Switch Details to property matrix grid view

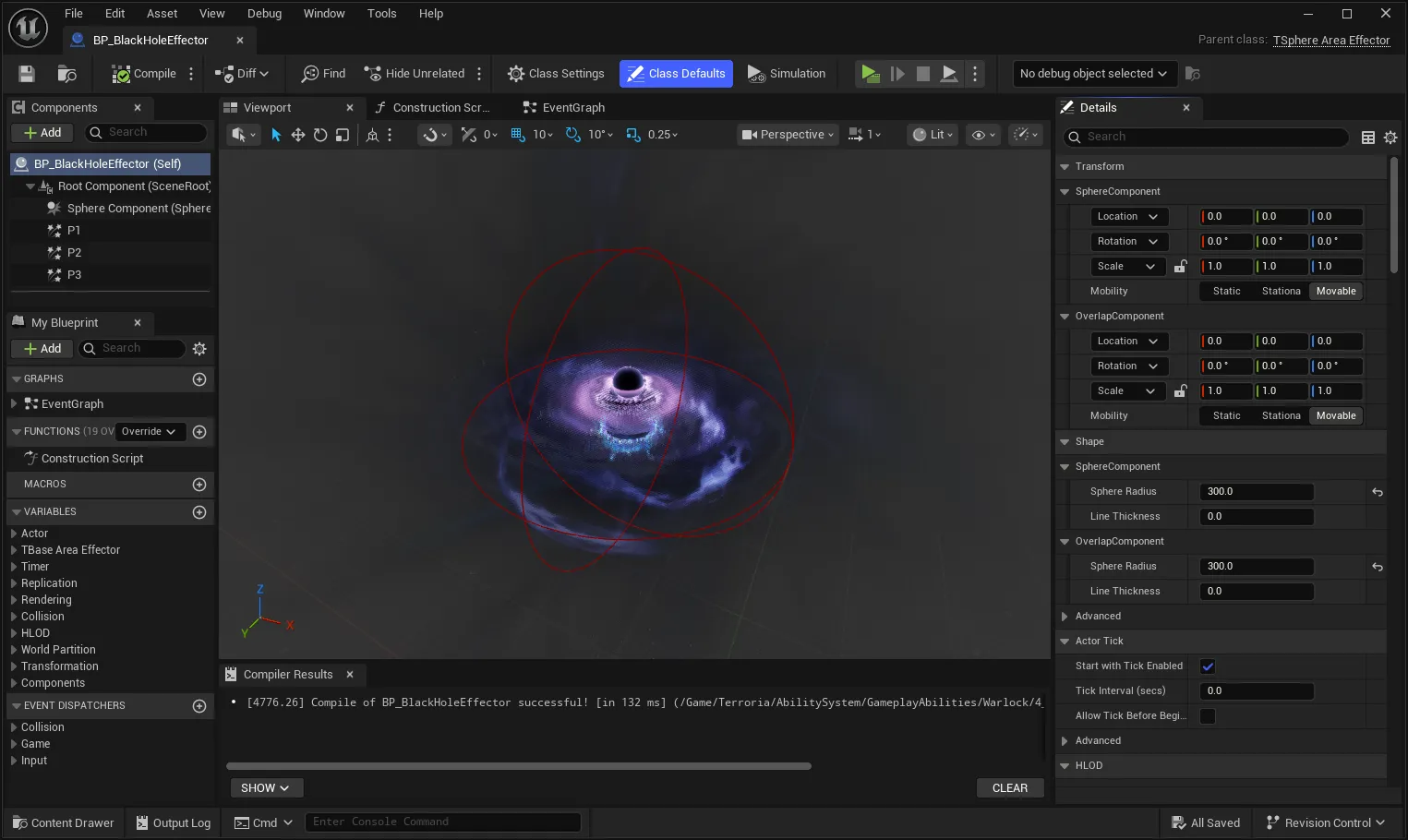point(1368,138)
